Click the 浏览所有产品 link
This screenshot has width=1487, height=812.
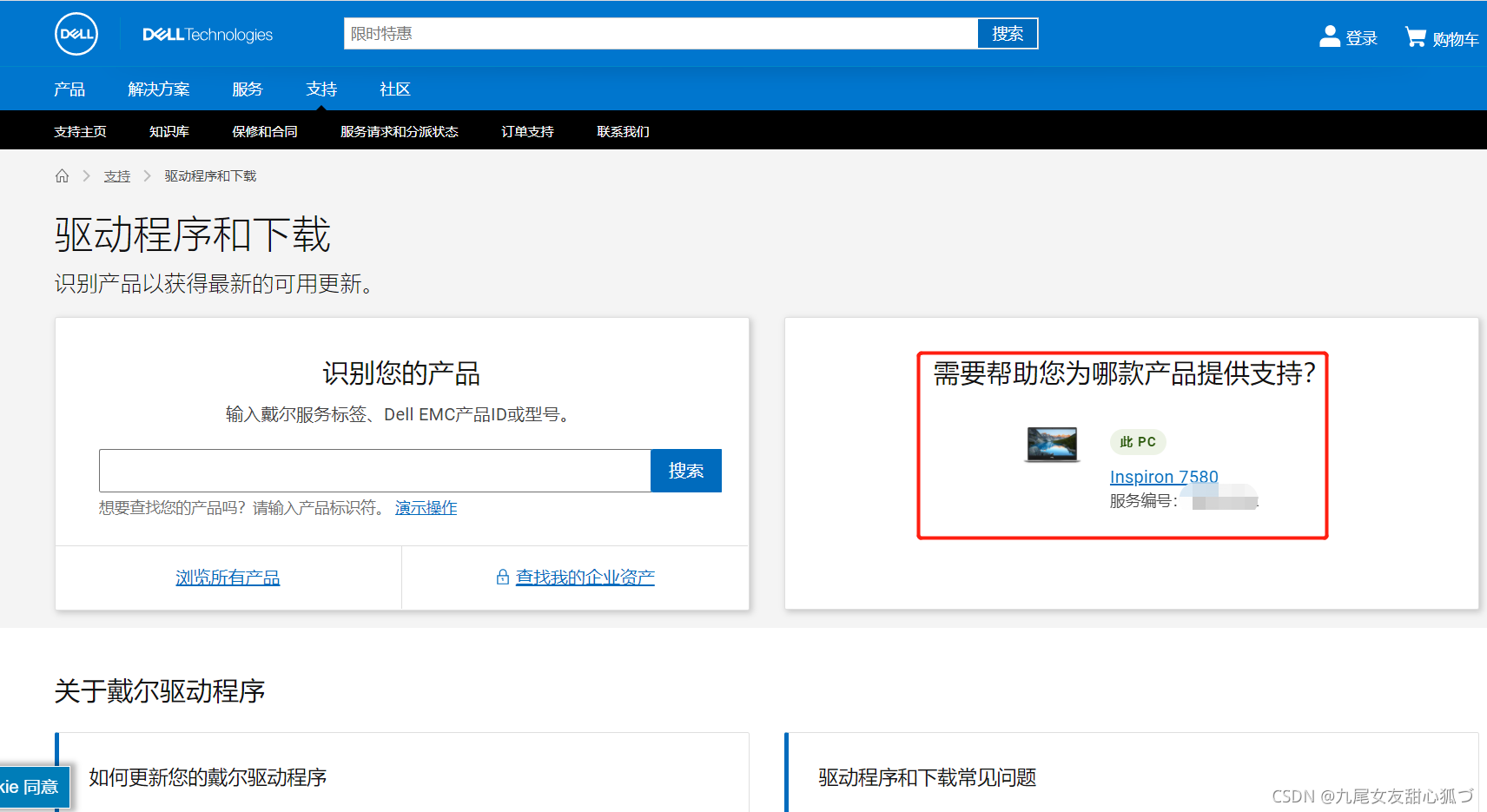tap(228, 578)
